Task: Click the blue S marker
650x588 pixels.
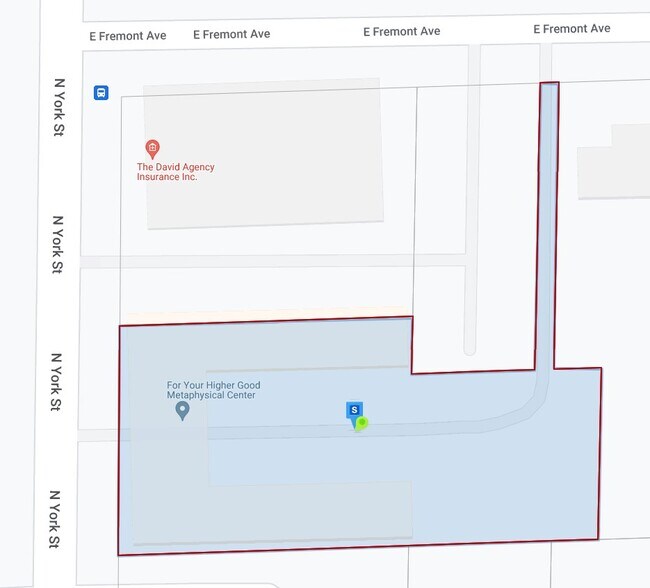Action: click(353, 411)
